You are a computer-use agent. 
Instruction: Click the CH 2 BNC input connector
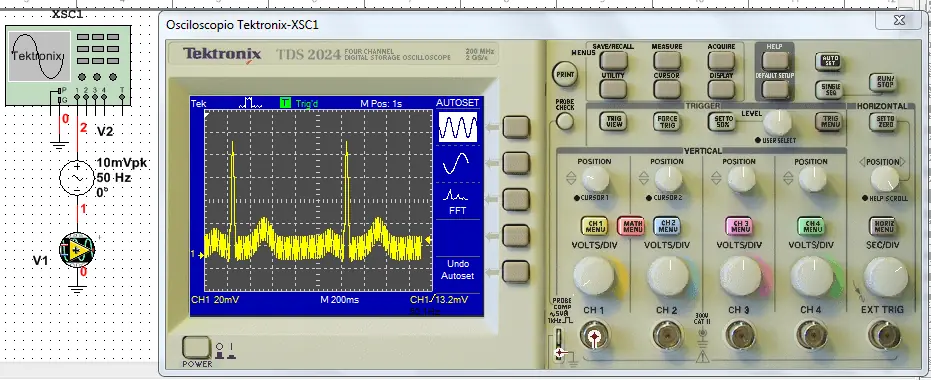click(x=667, y=337)
